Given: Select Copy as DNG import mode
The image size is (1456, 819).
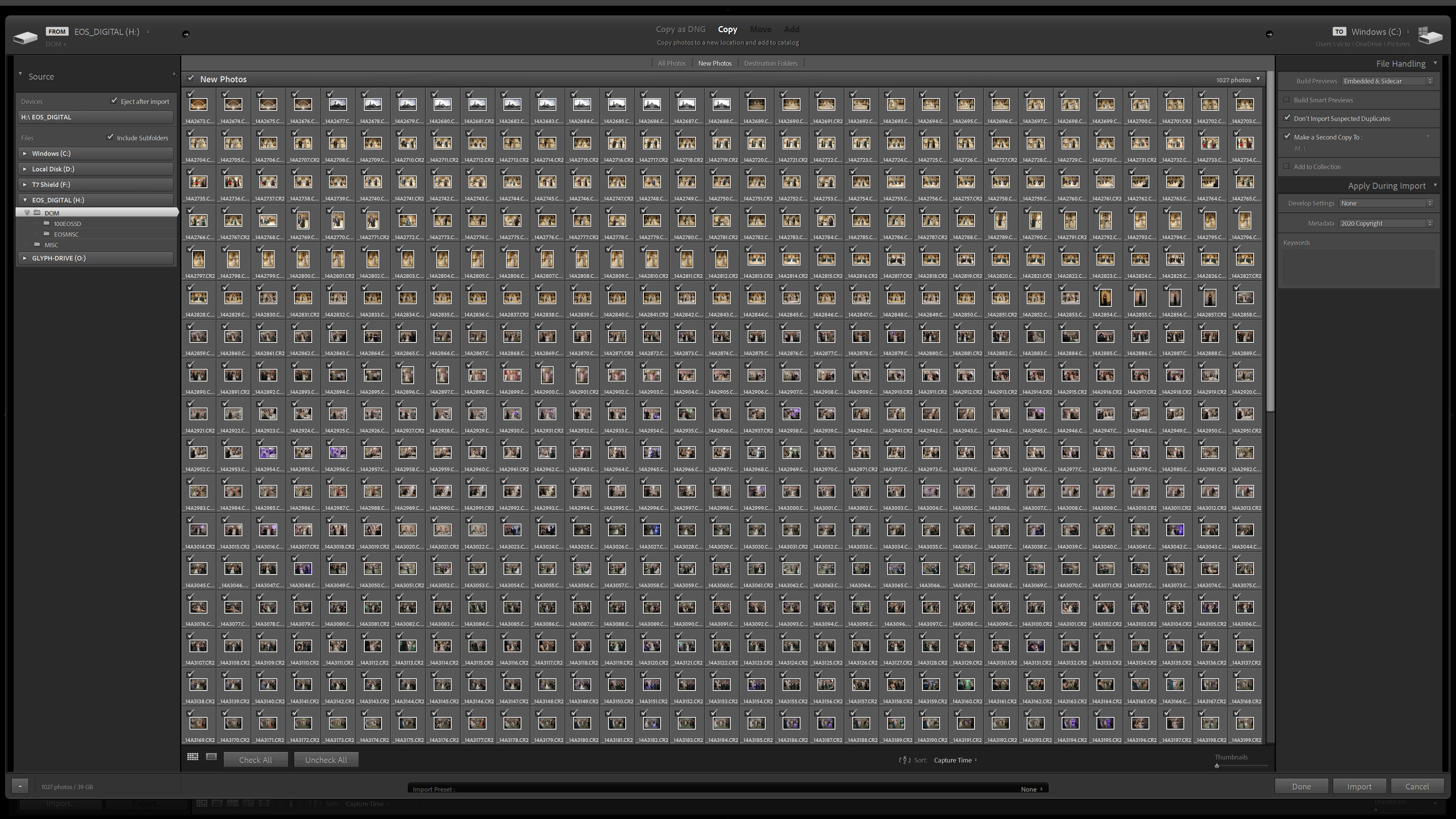Looking at the screenshot, I should [x=681, y=30].
